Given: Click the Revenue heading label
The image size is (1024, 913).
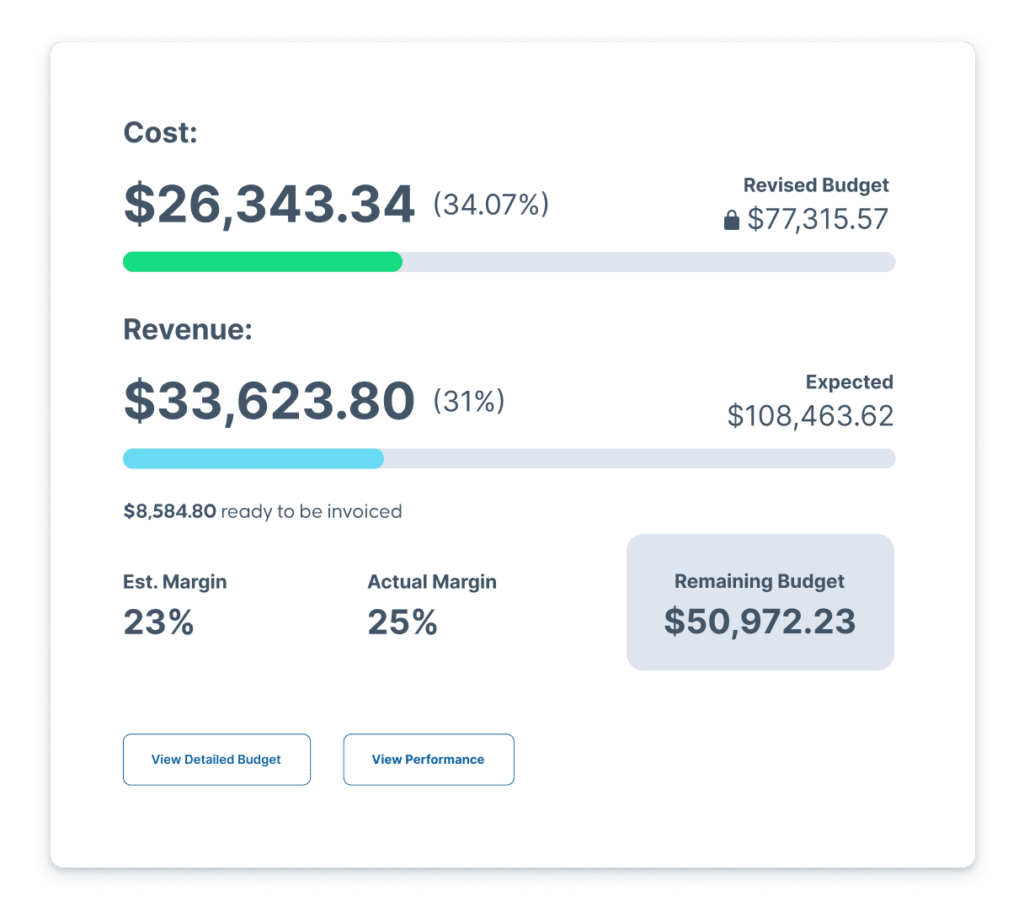Looking at the screenshot, I should (187, 330).
